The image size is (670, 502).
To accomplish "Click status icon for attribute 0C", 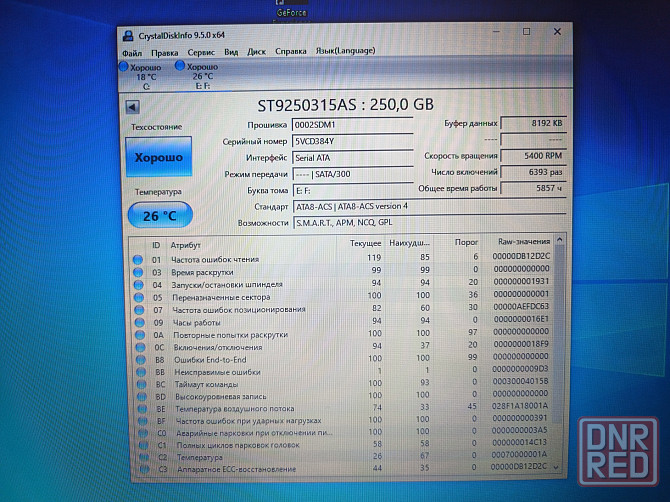I will click(x=141, y=347).
